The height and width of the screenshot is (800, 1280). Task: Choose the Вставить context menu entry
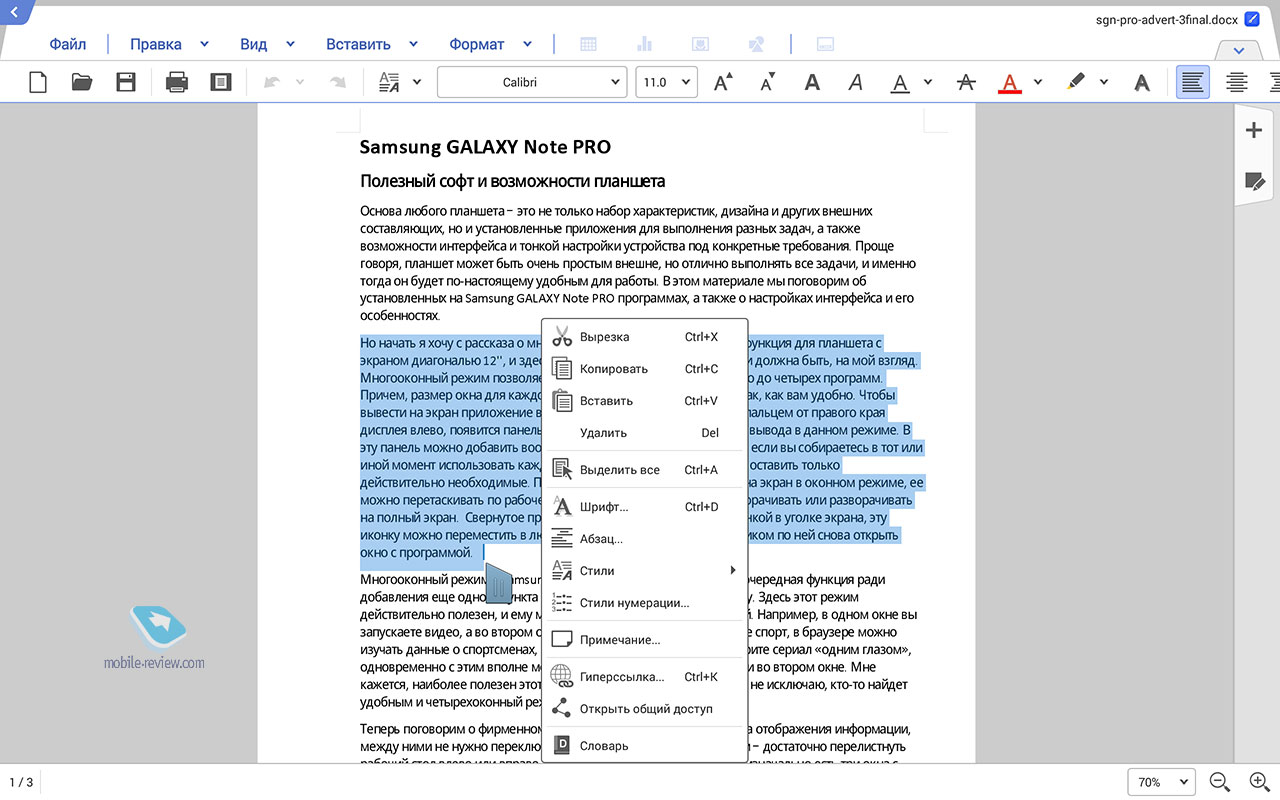tap(645, 401)
